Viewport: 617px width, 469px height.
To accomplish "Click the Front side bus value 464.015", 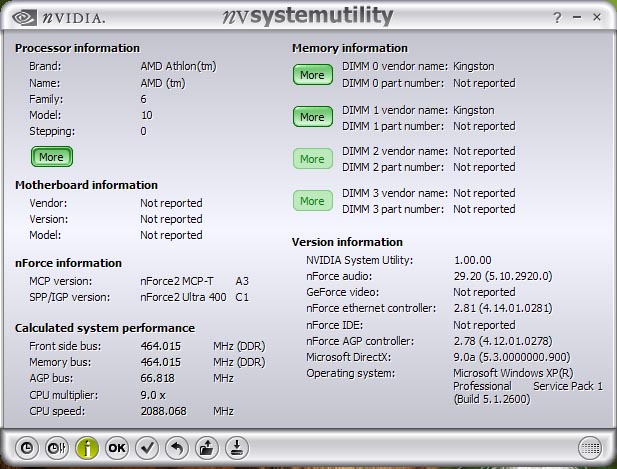I will pyautogui.click(x=161, y=346).
